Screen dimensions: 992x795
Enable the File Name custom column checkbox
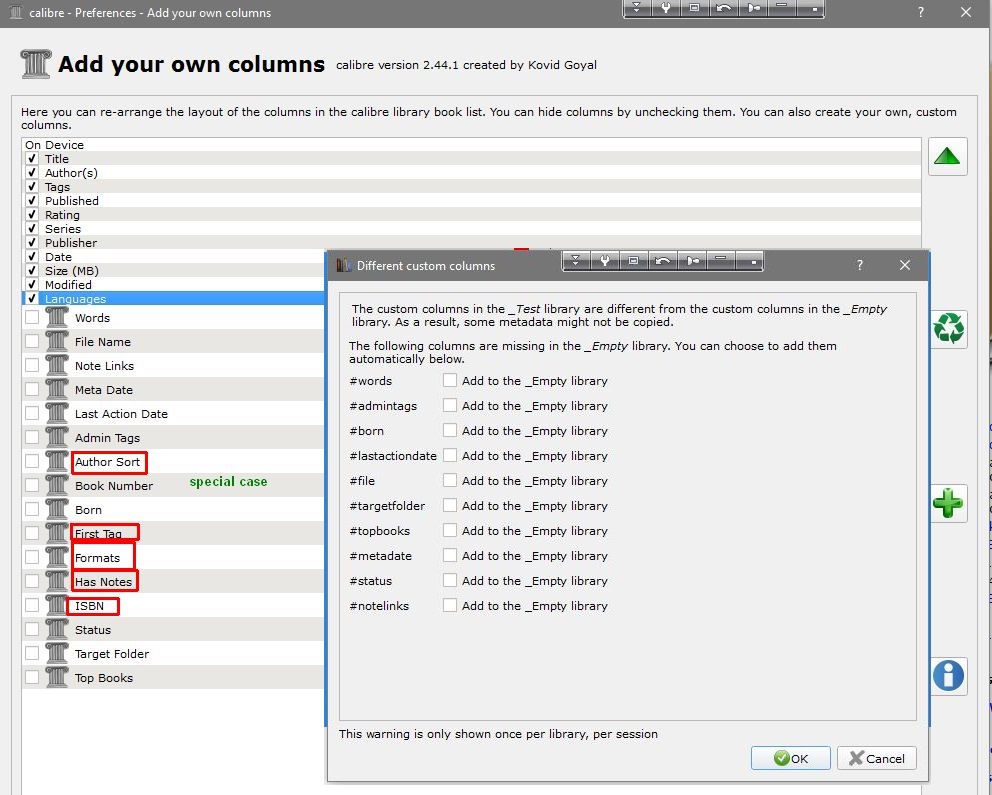[x=32, y=341]
